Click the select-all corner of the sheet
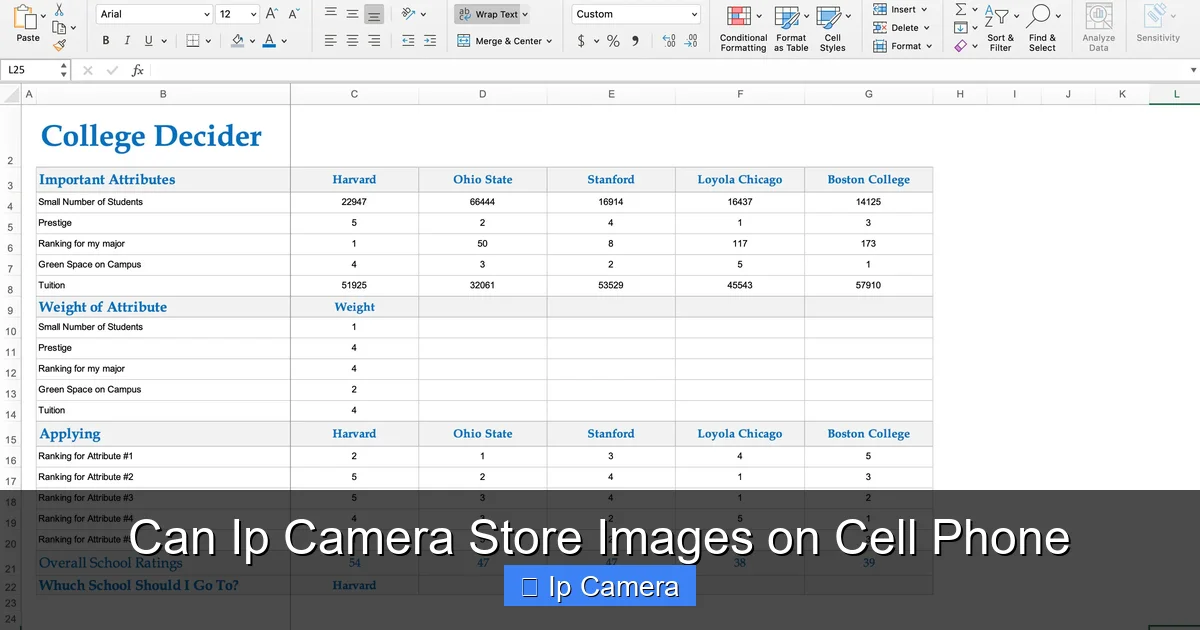 (11, 94)
